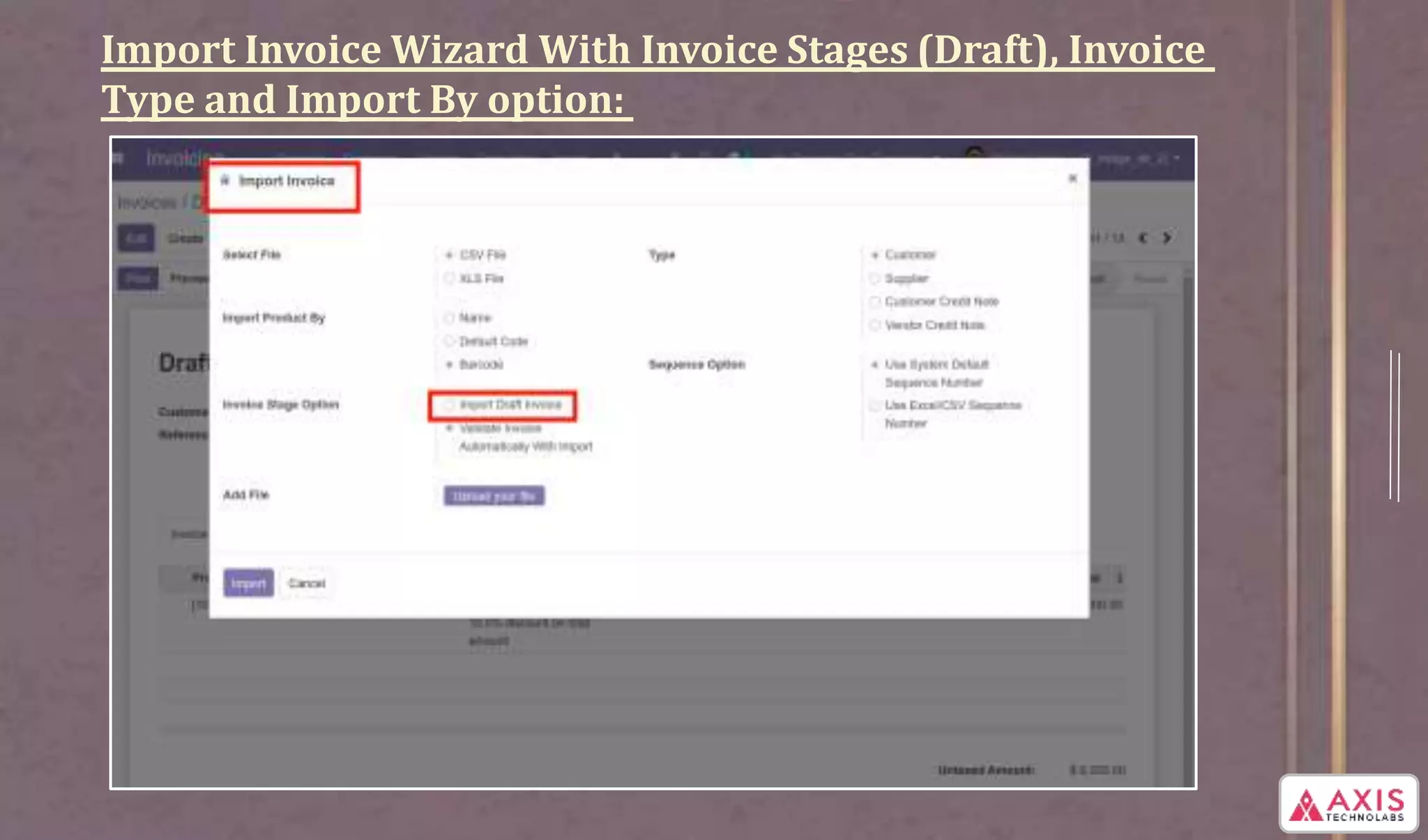Choose import product by Default Code

[x=450, y=342]
